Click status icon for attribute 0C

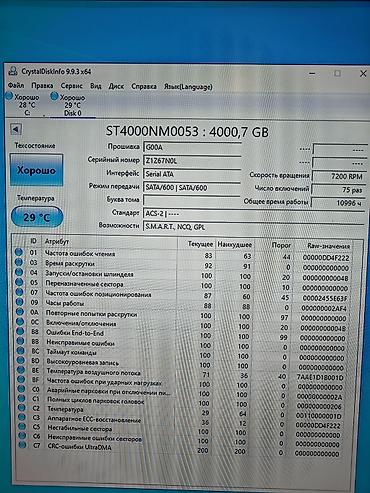(20, 322)
